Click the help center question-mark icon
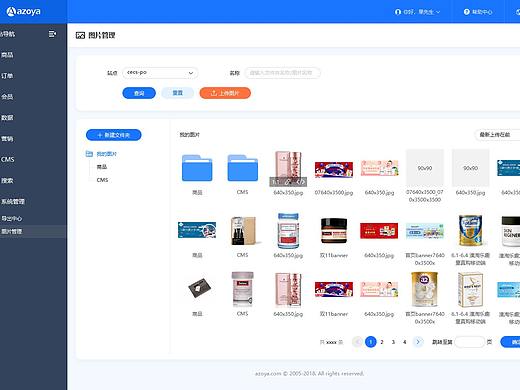 467,12
